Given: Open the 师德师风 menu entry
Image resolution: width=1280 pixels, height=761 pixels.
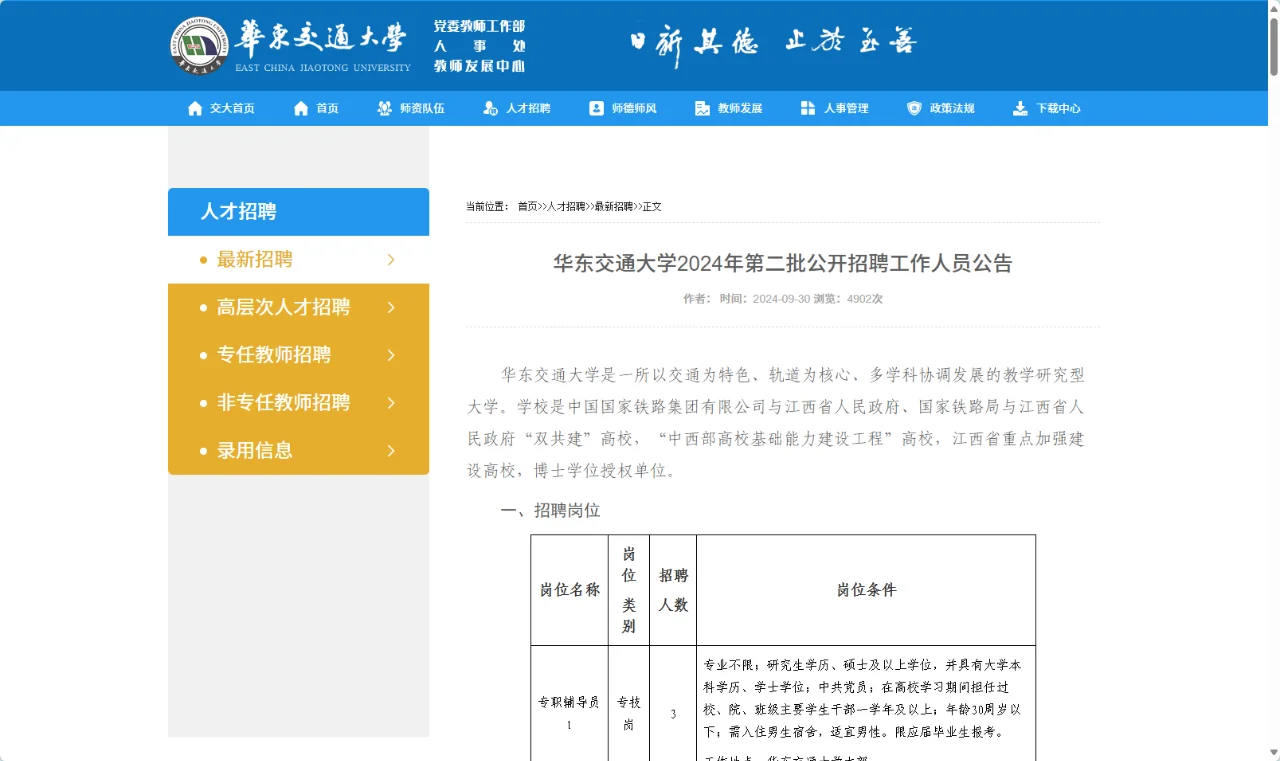Looking at the screenshot, I should coord(634,108).
